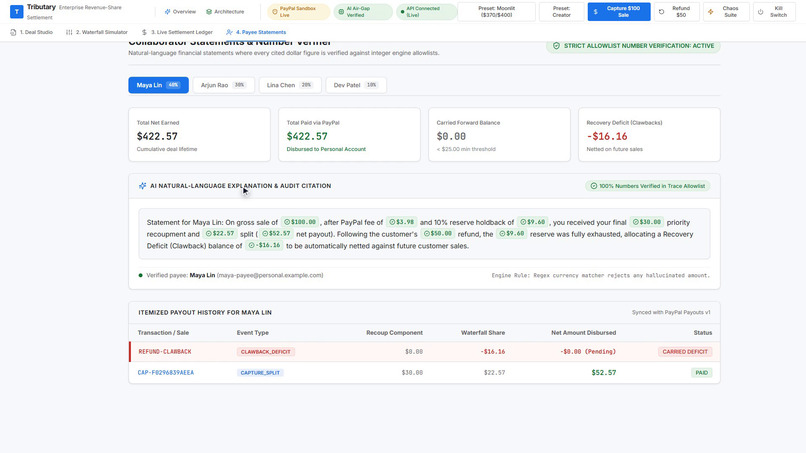Click the net disbursed $52.57 cell

(x=603, y=373)
